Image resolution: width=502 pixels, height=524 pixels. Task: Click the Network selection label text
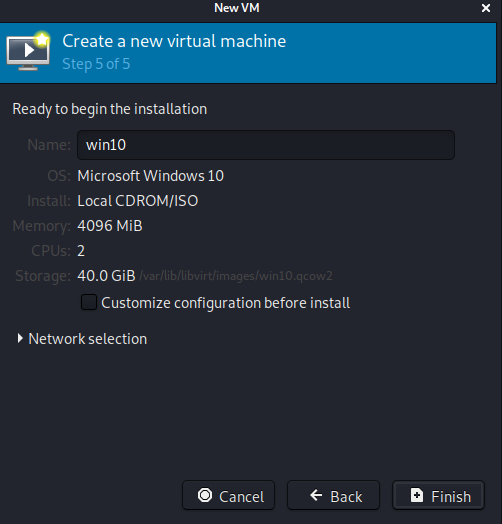[x=88, y=339]
